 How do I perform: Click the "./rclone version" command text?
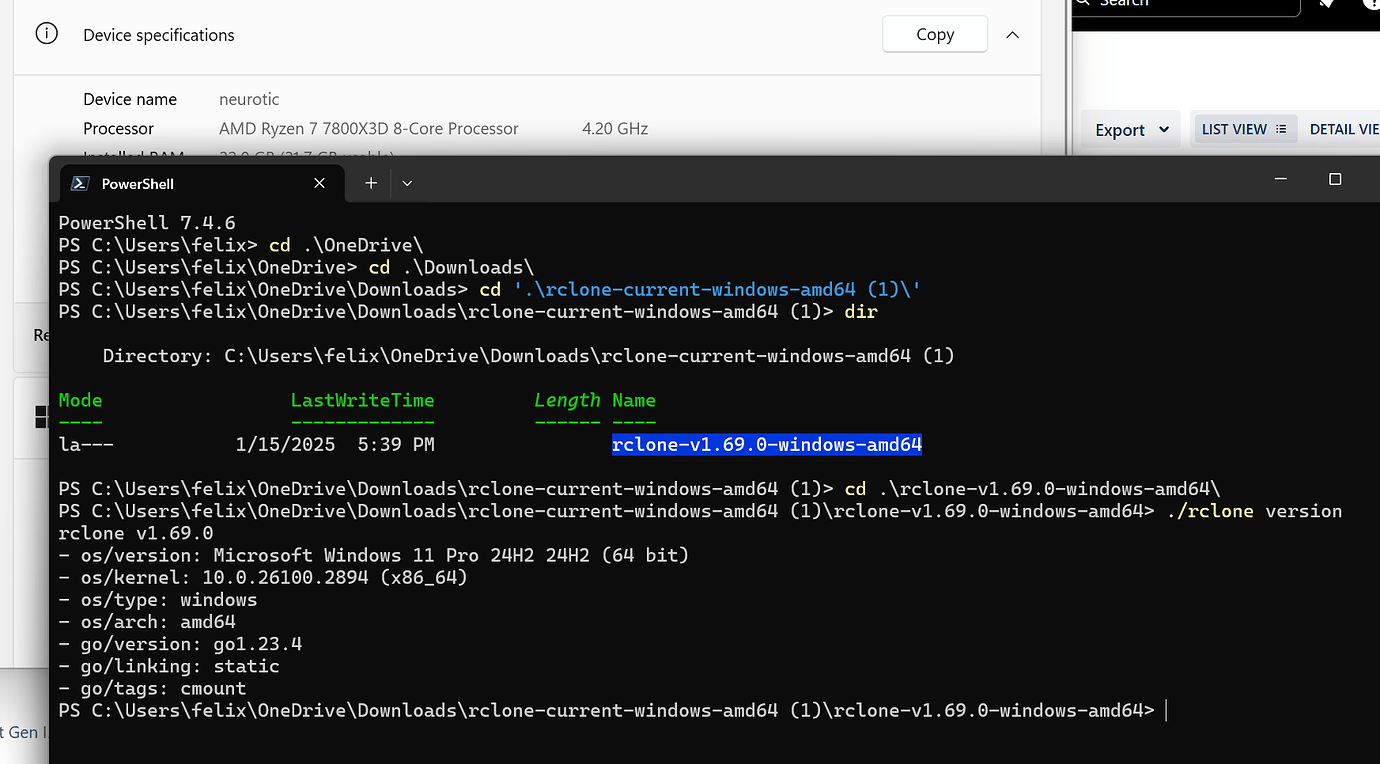coord(1254,511)
